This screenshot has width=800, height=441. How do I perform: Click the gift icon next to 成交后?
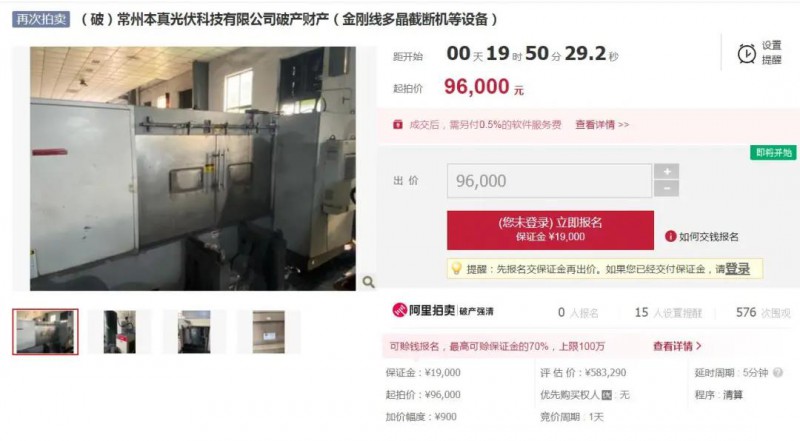pyautogui.click(x=398, y=125)
